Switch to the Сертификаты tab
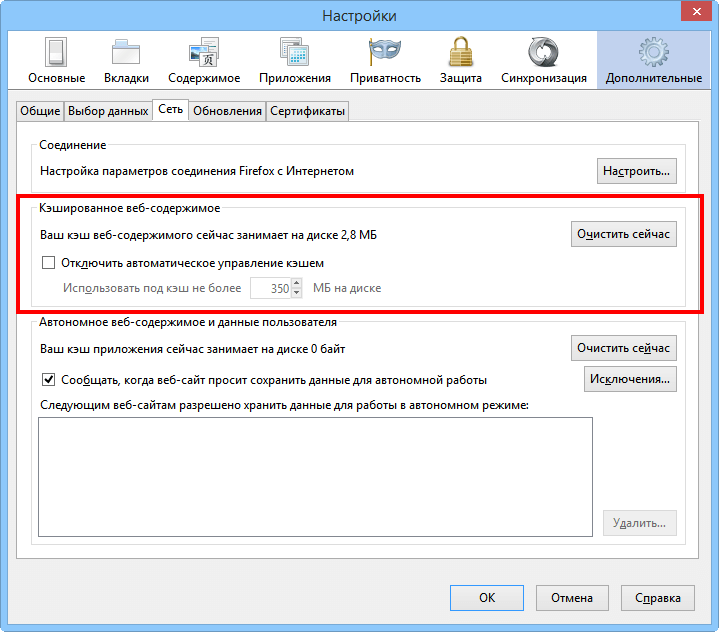The width and height of the screenshot is (719, 632). coord(307,111)
